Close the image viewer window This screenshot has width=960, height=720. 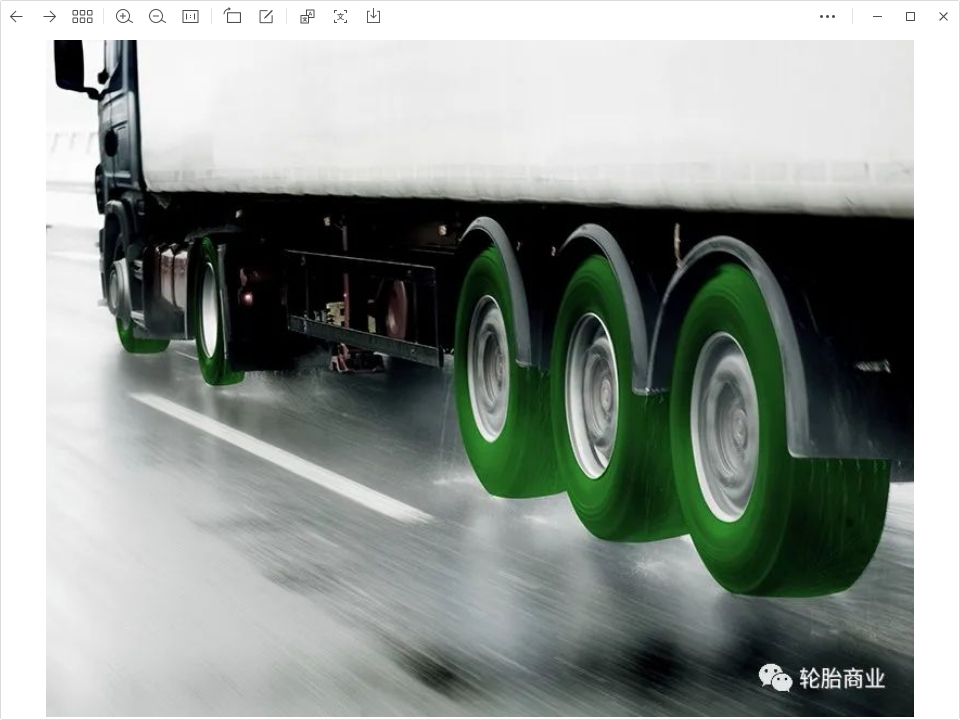[x=943, y=17]
